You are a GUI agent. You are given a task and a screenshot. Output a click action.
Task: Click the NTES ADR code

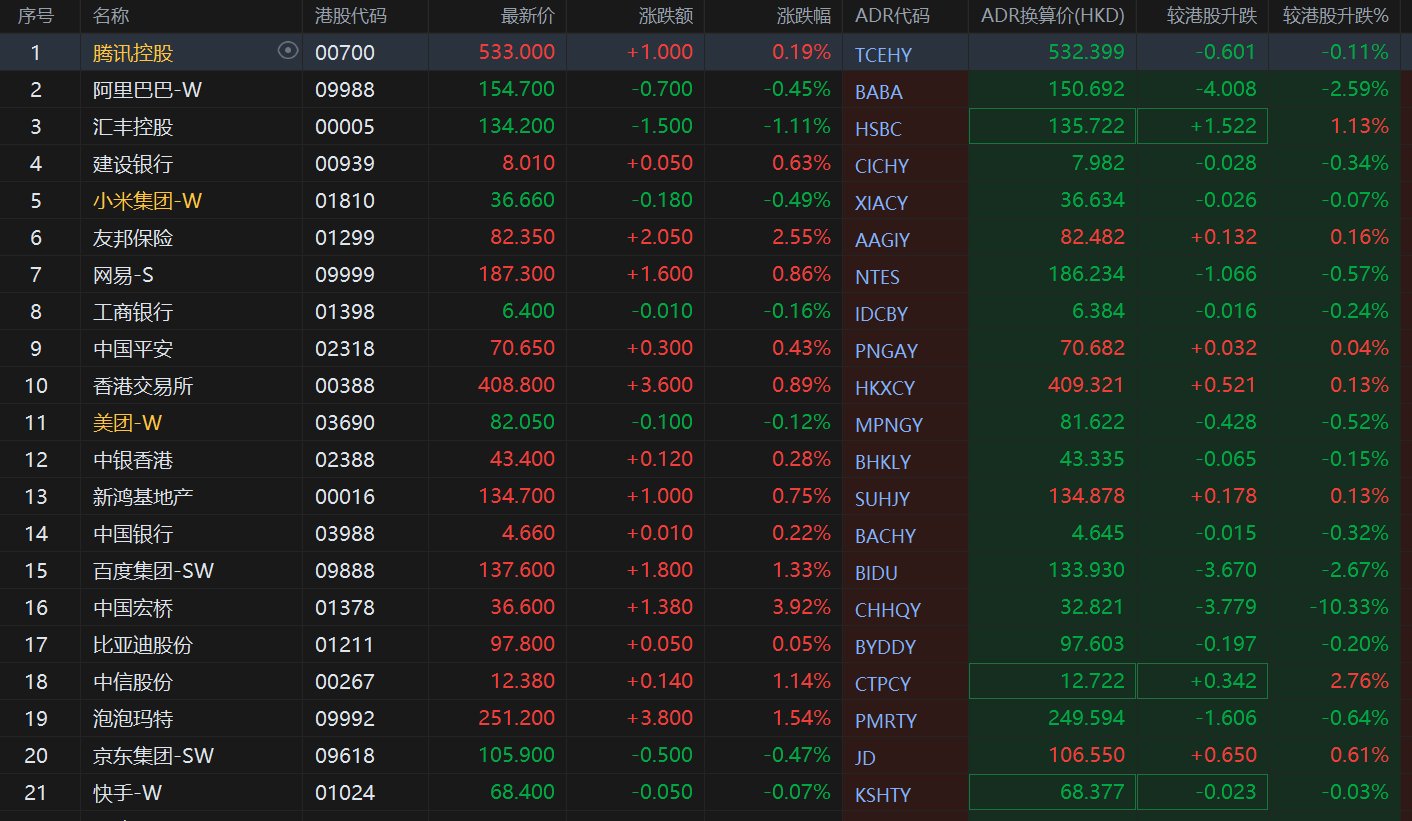877,277
